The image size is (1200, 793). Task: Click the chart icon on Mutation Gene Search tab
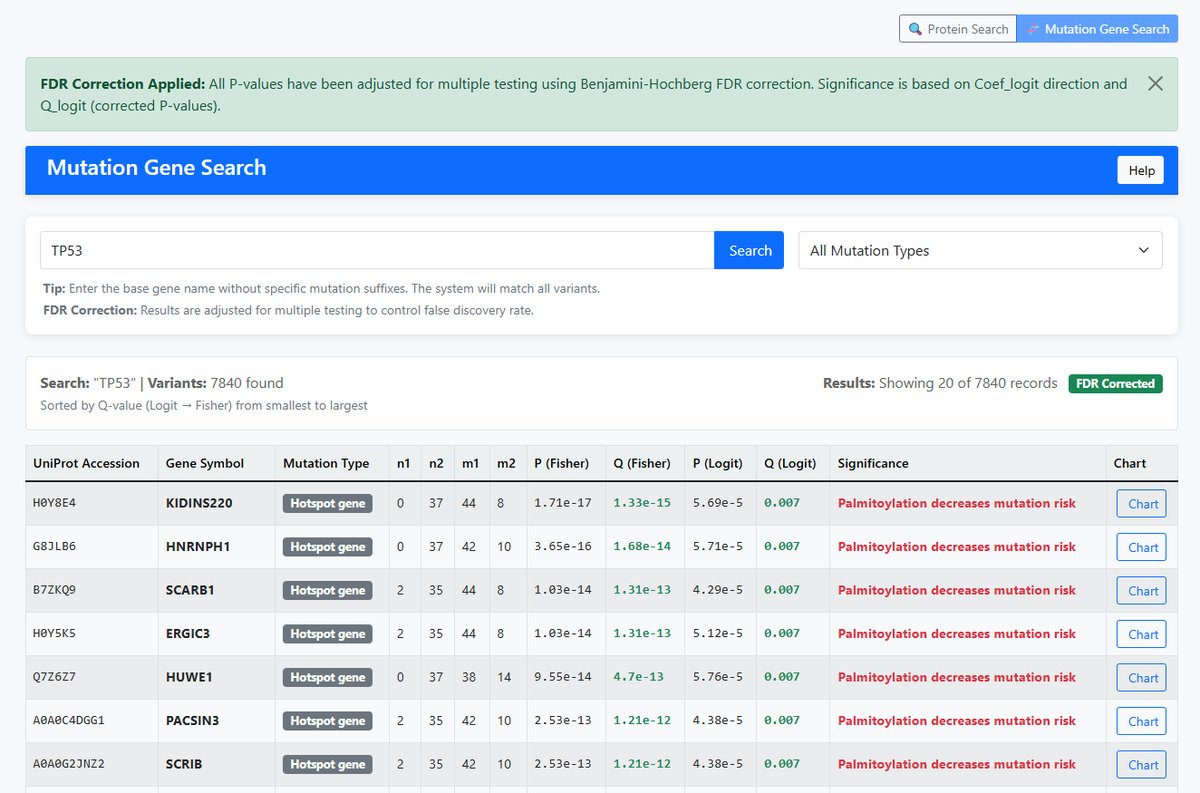pyautogui.click(x=1034, y=29)
